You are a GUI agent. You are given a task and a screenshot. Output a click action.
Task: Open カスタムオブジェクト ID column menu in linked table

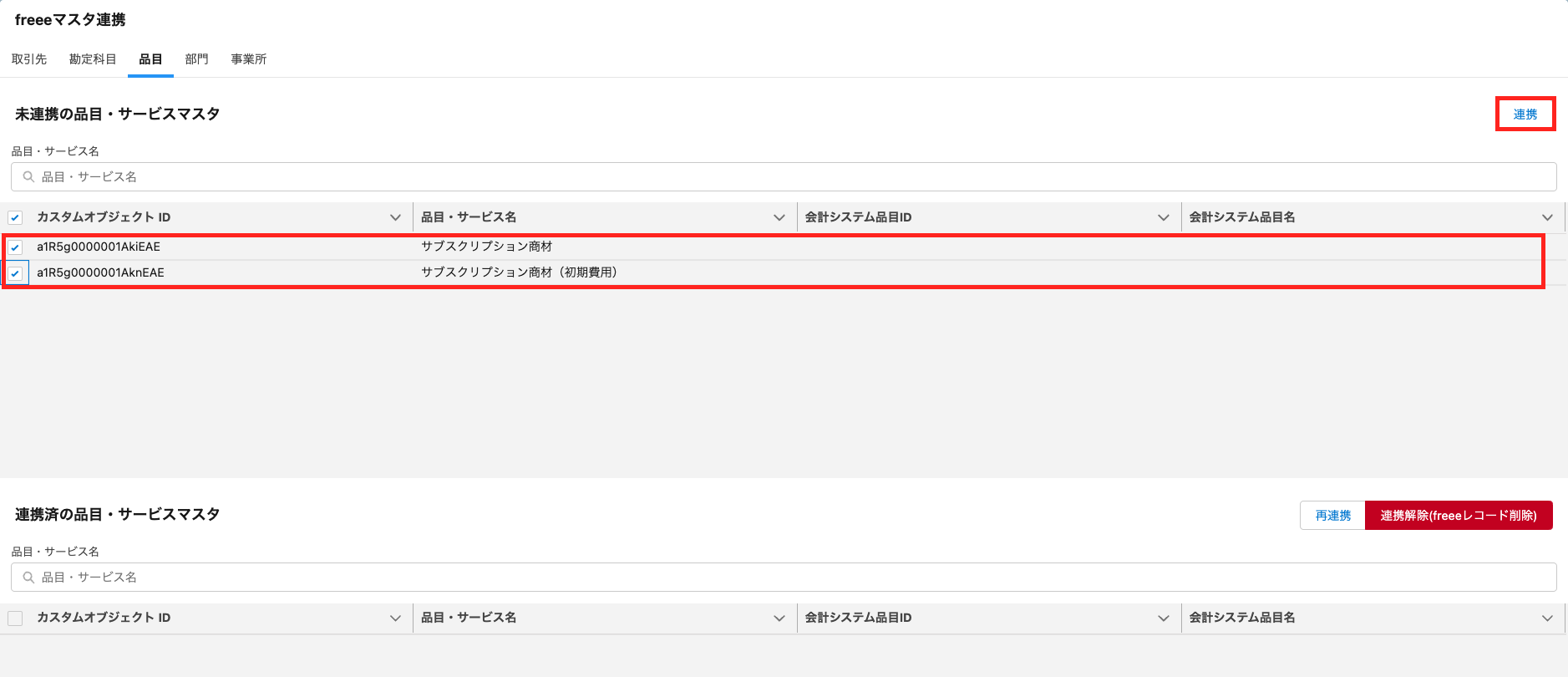(395, 618)
